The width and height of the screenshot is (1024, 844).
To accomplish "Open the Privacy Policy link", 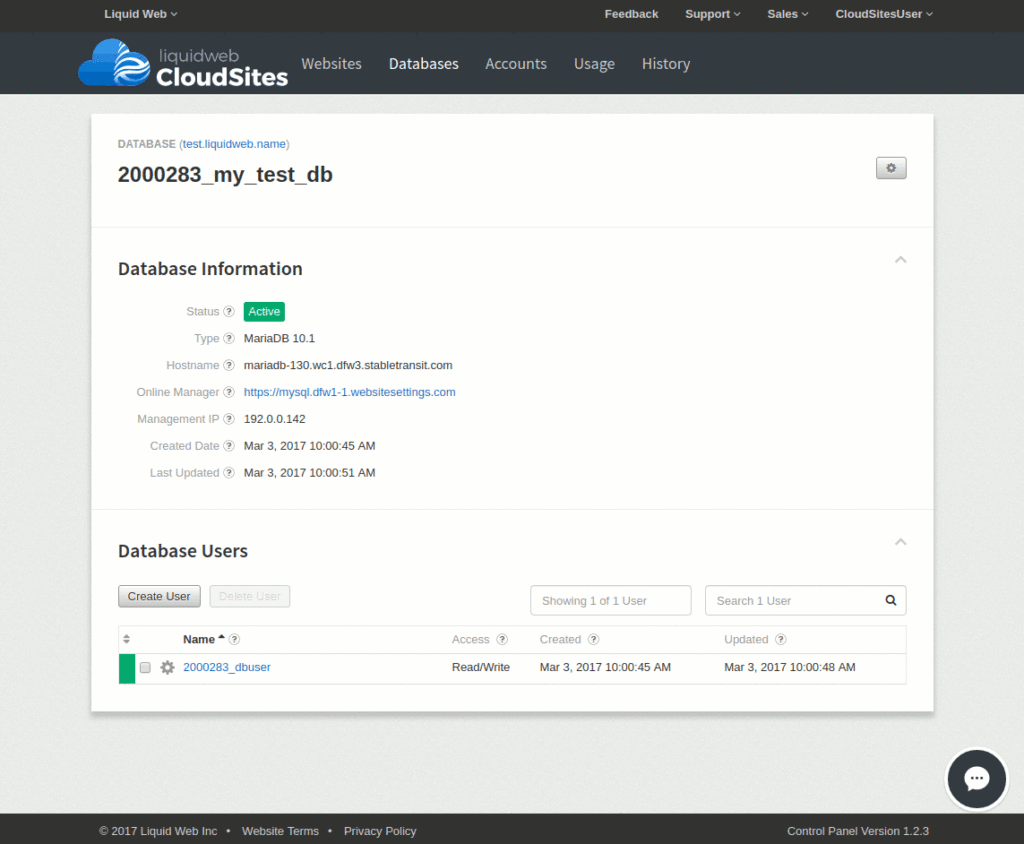I will tap(380, 831).
